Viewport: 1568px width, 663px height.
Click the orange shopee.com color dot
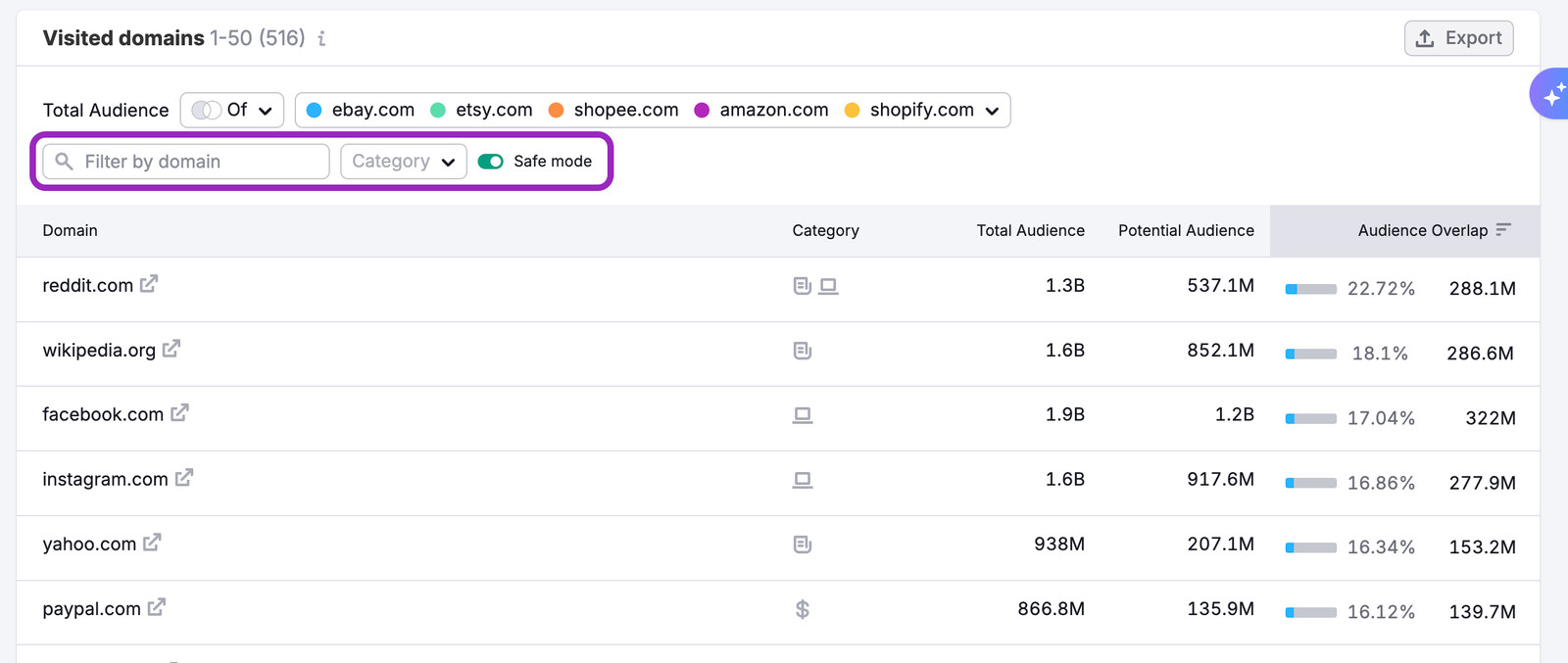(x=556, y=110)
